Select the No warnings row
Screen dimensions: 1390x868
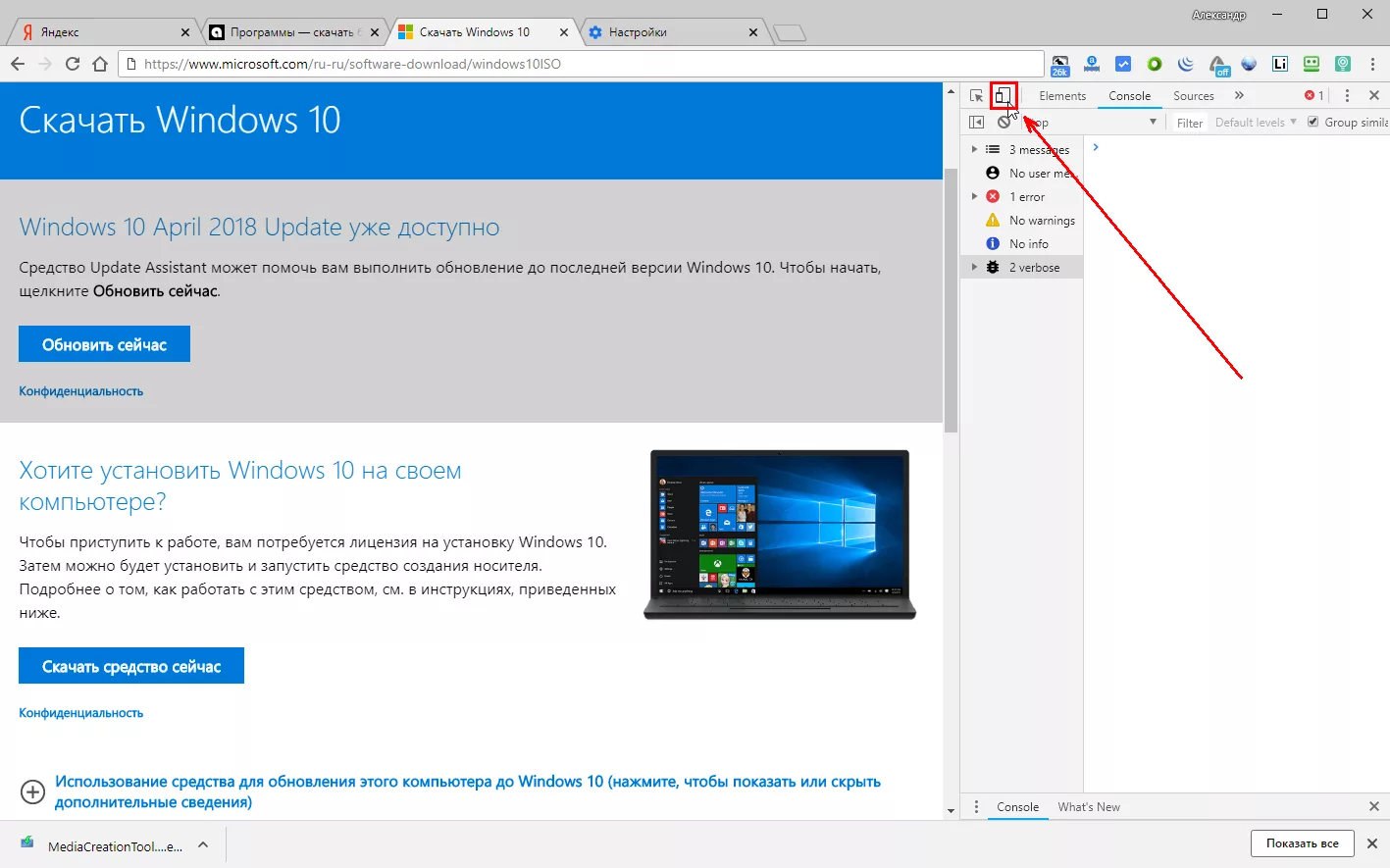(1021, 220)
